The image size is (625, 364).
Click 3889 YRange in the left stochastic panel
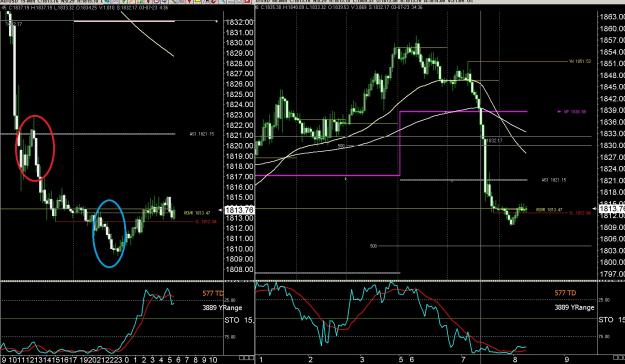click(222, 308)
